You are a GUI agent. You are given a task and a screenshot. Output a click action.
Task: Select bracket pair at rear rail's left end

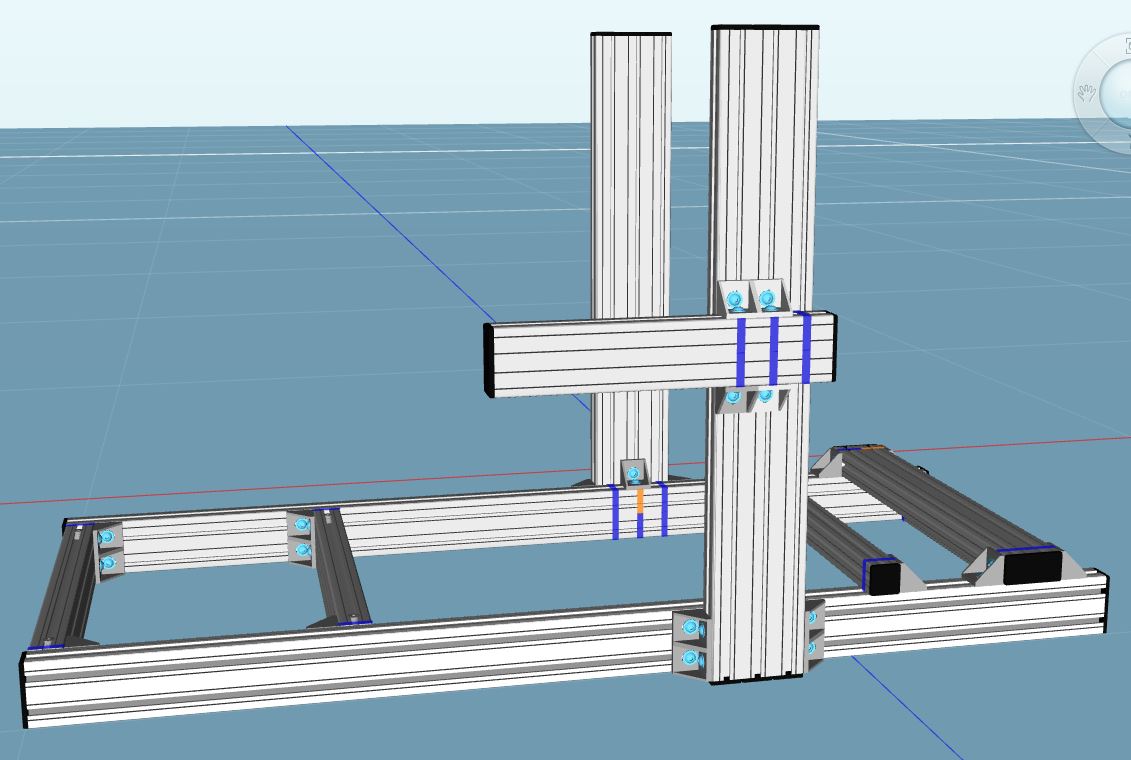point(108,549)
